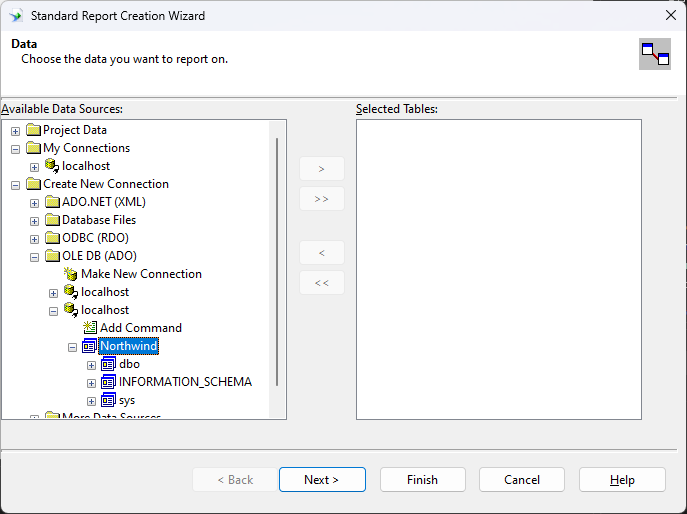Click localhost icon under My Connections
687x514 pixels.
click(52, 166)
